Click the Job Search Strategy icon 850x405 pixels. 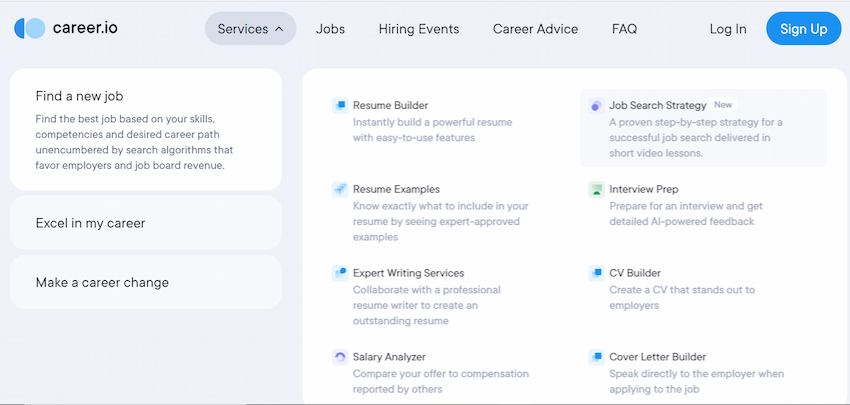coord(596,106)
